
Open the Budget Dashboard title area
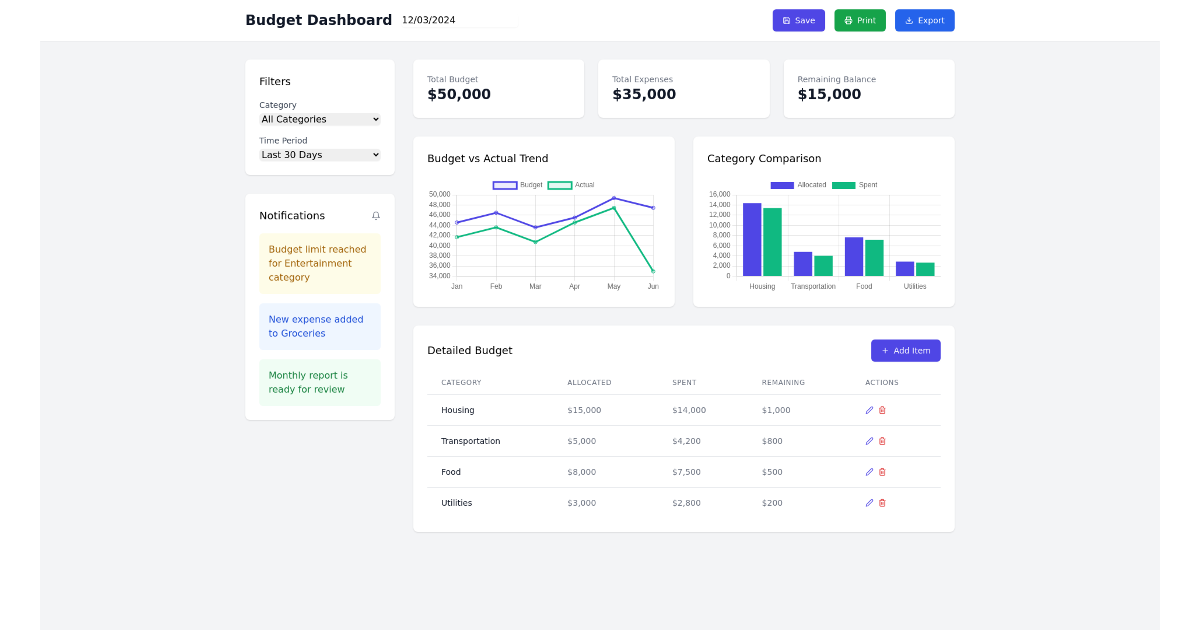coord(318,20)
